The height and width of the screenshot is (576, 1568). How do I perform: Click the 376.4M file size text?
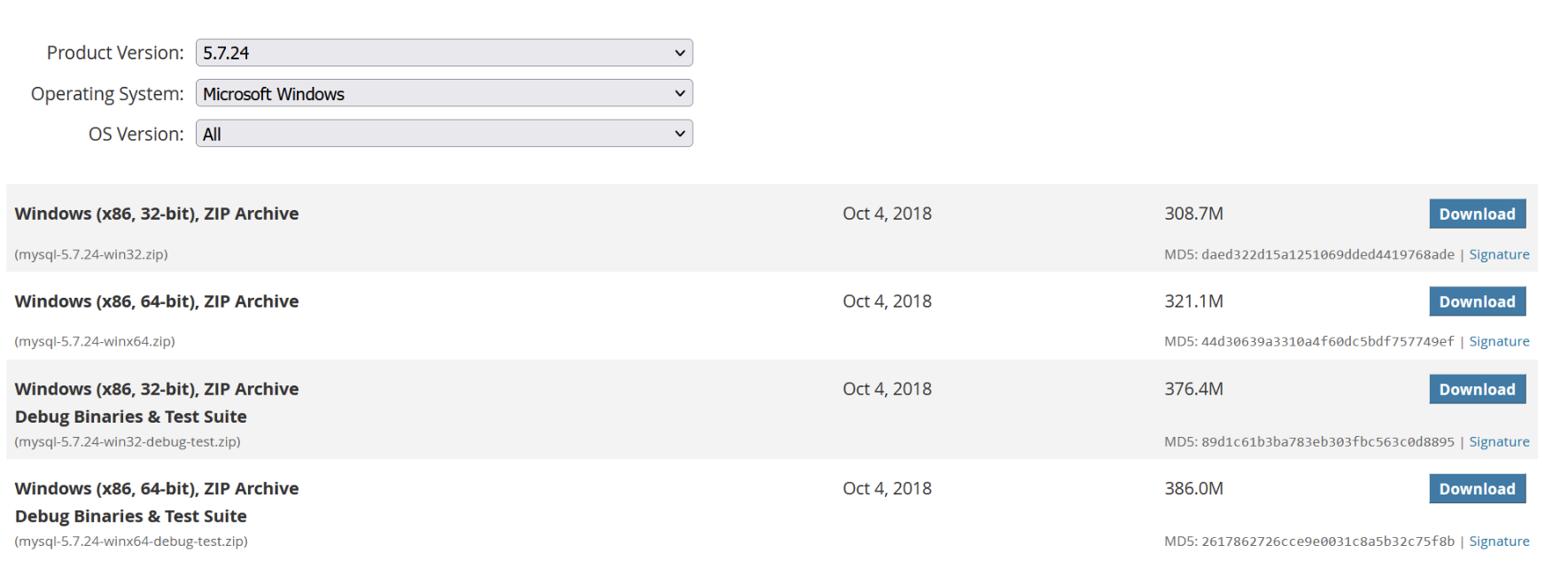(1193, 390)
